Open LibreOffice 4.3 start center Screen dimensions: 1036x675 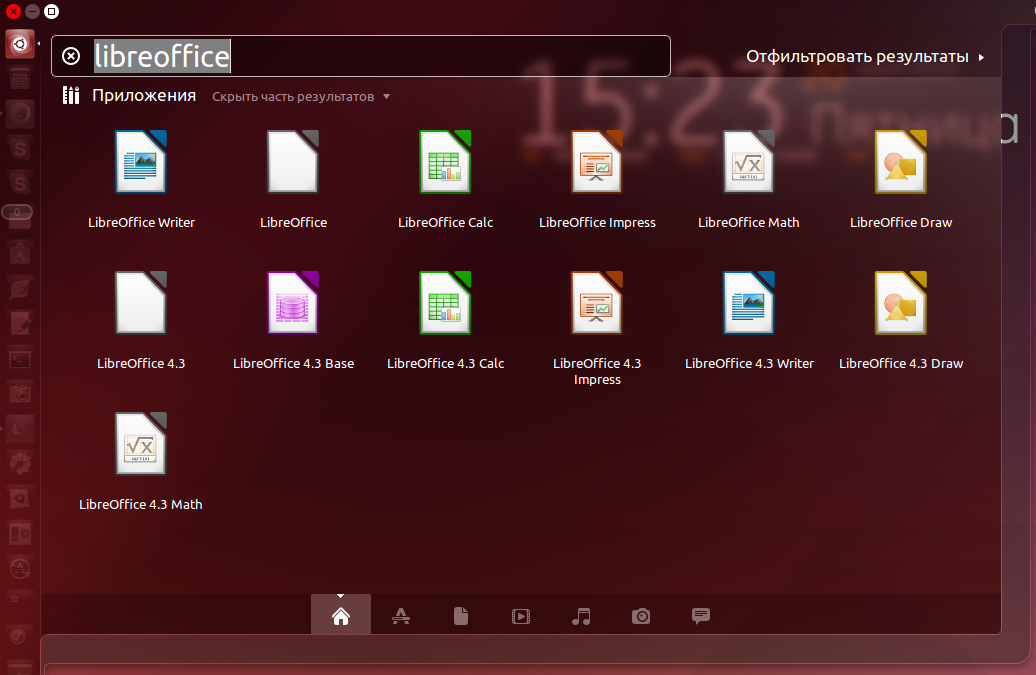pyautogui.click(x=141, y=302)
